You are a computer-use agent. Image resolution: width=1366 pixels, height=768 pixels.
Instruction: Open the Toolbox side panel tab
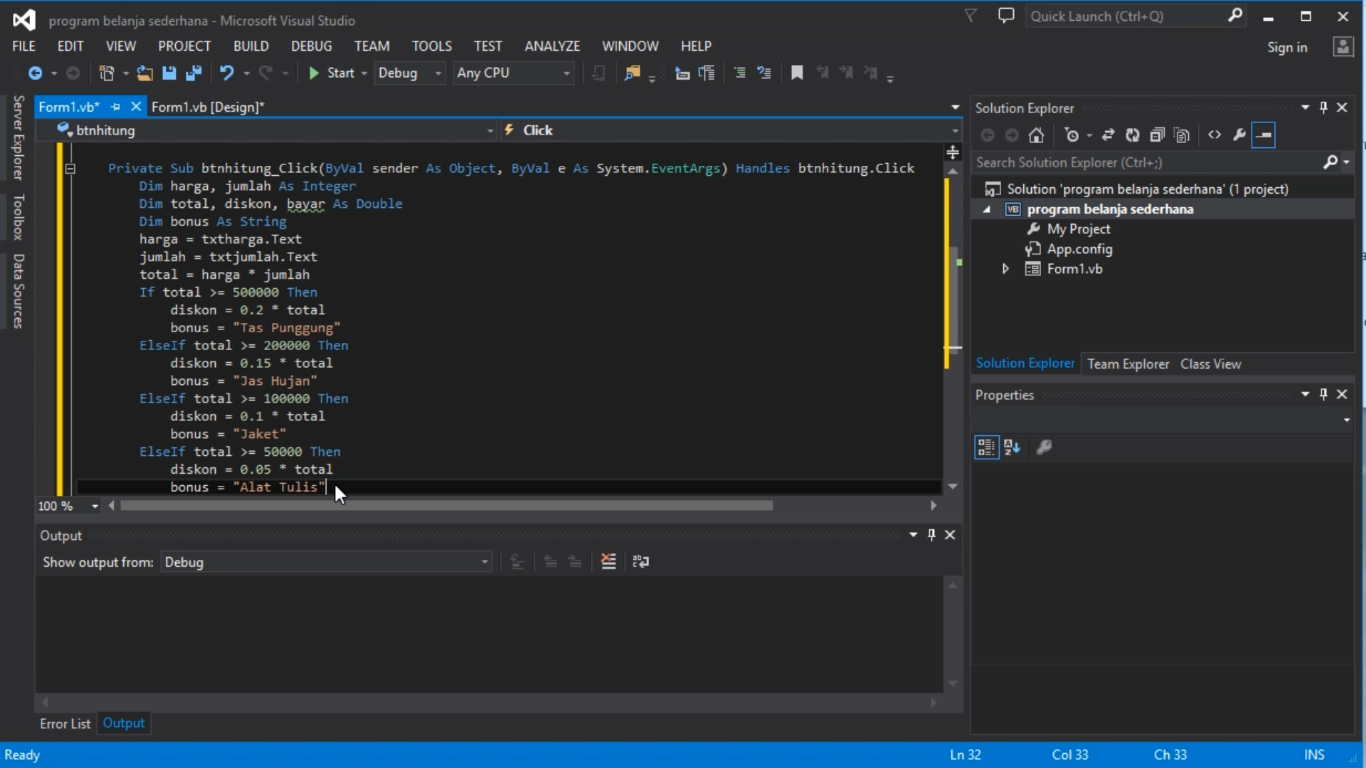coord(18,217)
